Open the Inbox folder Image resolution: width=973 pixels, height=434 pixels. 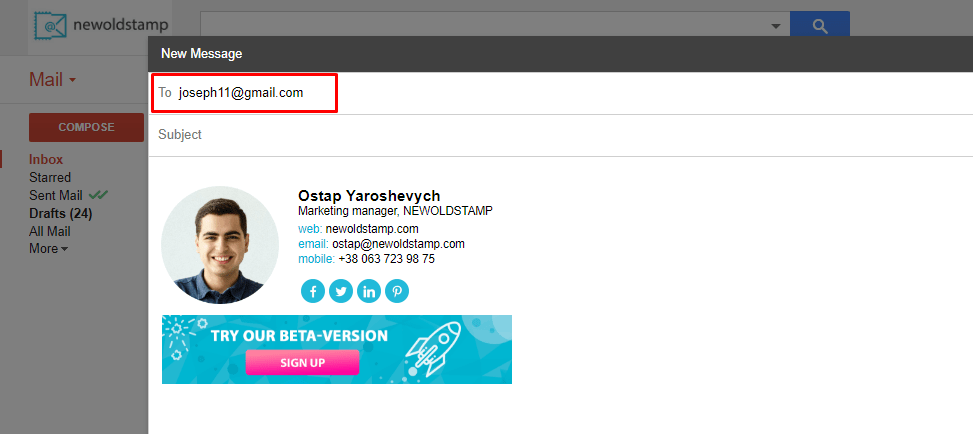[x=46, y=160]
